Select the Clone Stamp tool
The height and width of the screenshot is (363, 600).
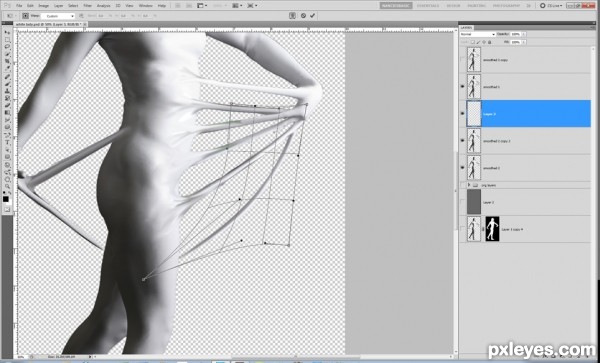(7, 90)
